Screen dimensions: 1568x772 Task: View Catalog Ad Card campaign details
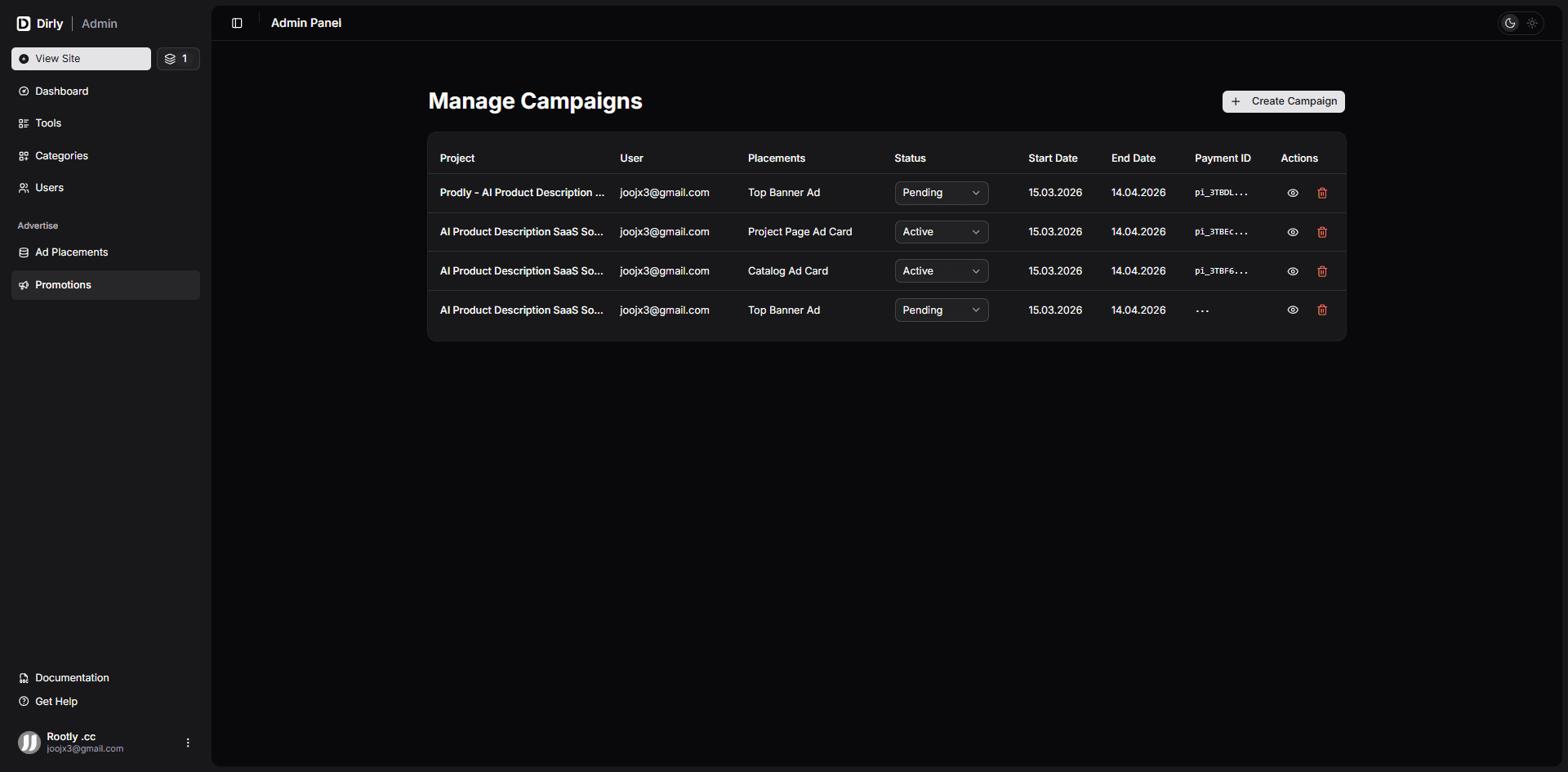tap(1293, 271)
